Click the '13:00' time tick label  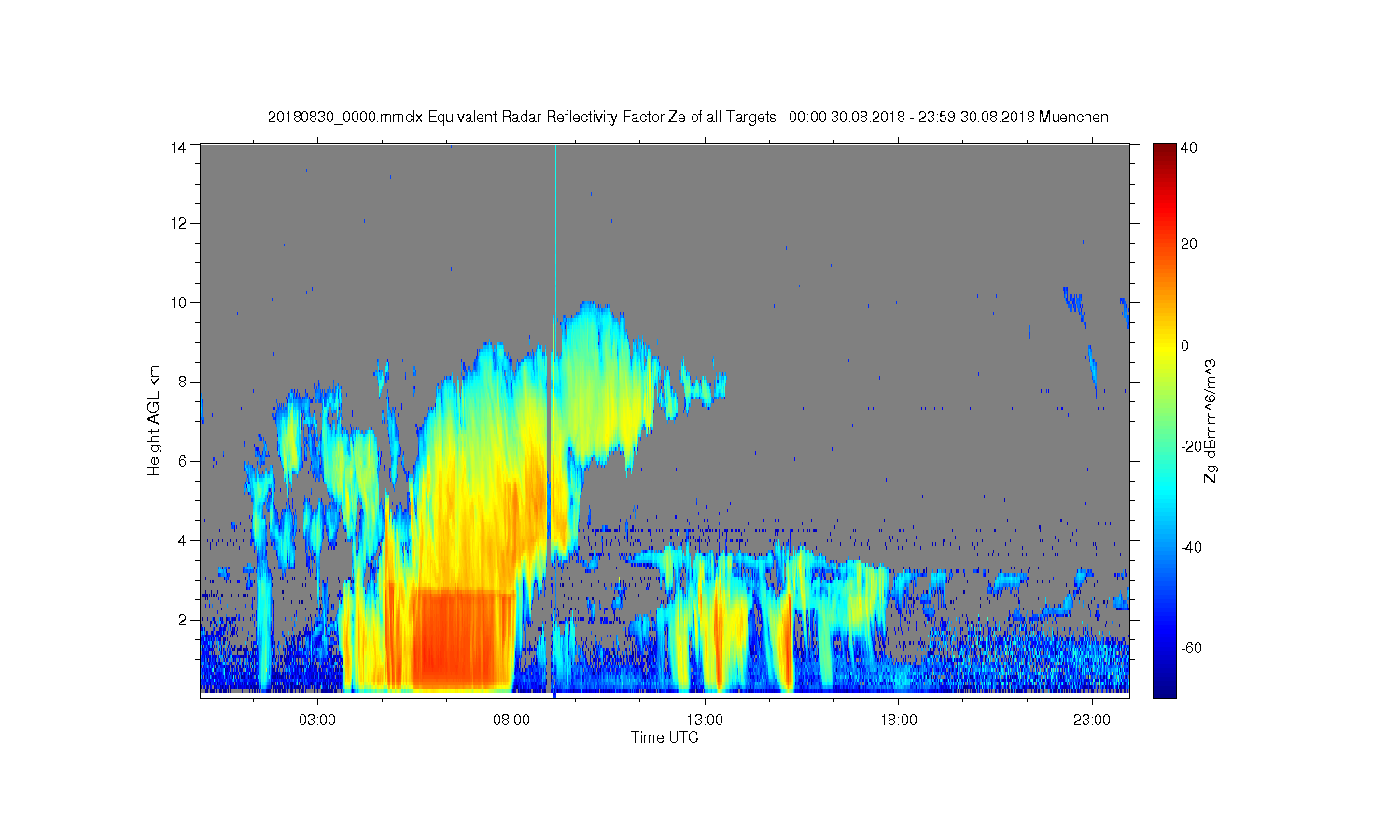click(x=705, y=720)
